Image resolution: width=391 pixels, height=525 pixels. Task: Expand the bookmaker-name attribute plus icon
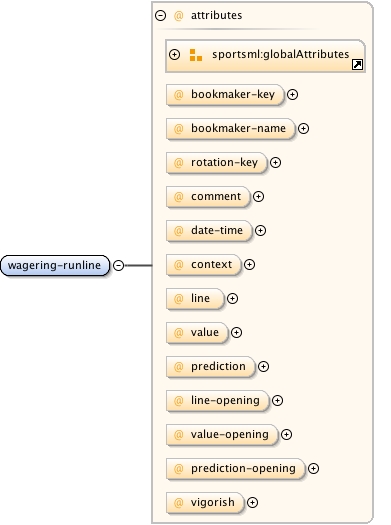(303, 129)
